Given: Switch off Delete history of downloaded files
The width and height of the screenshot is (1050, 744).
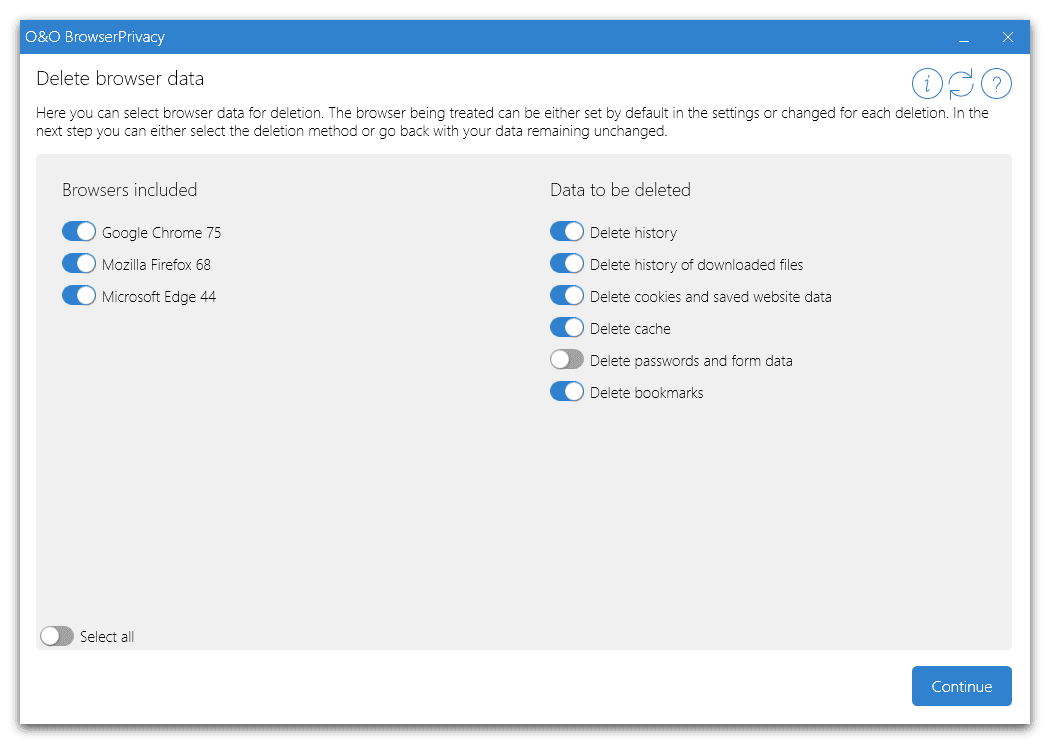Looking at the screenshot, I should (x=567, y=264).
